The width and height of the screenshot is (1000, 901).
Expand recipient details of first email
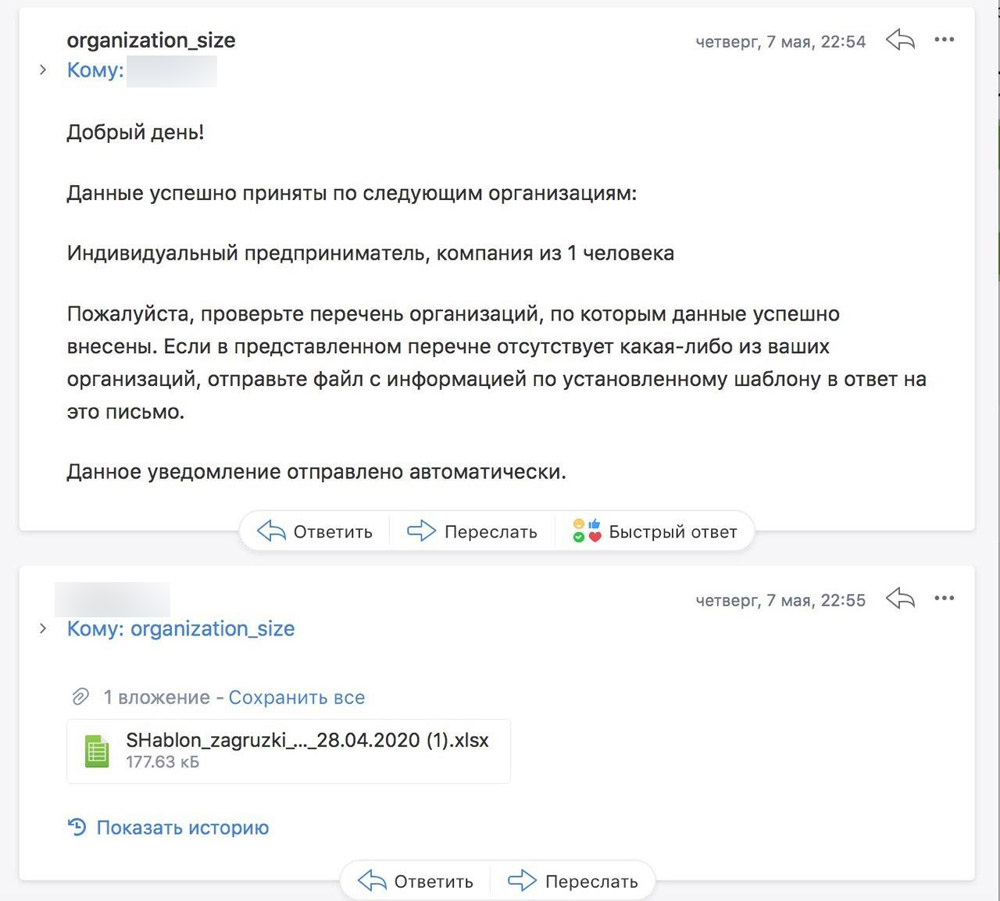pos(42,70)
